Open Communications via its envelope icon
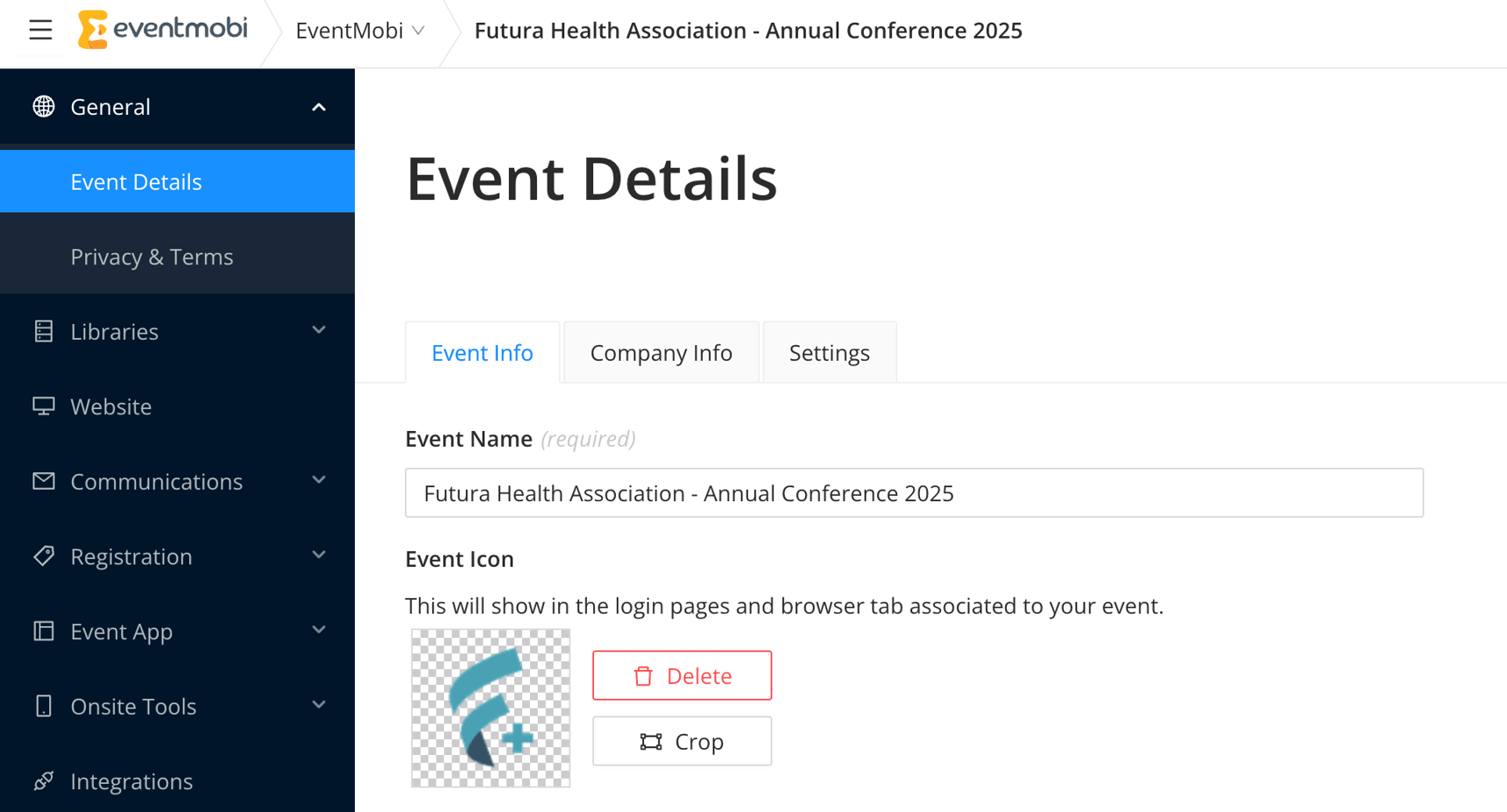 [x=43, y=481]
